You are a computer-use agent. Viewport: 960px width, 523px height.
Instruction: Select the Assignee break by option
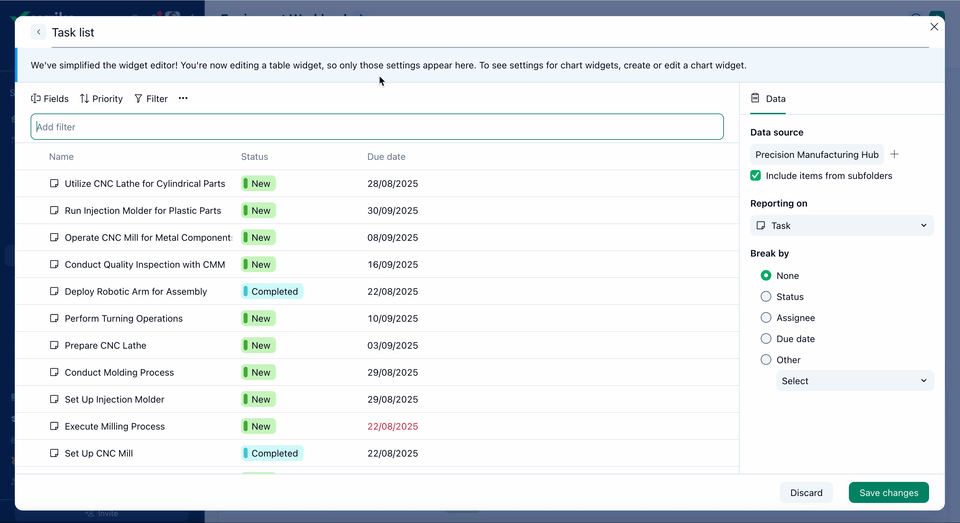click(766, 318)
